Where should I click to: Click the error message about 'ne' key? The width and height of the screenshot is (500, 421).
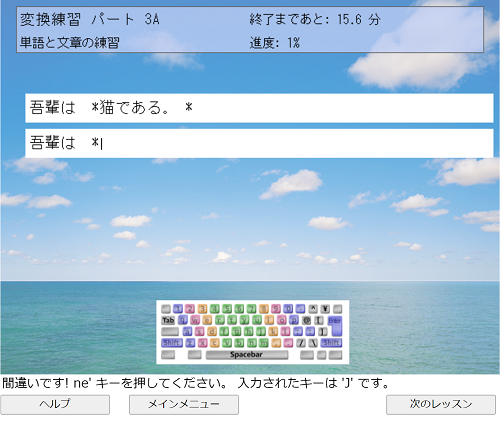(196, 383)
